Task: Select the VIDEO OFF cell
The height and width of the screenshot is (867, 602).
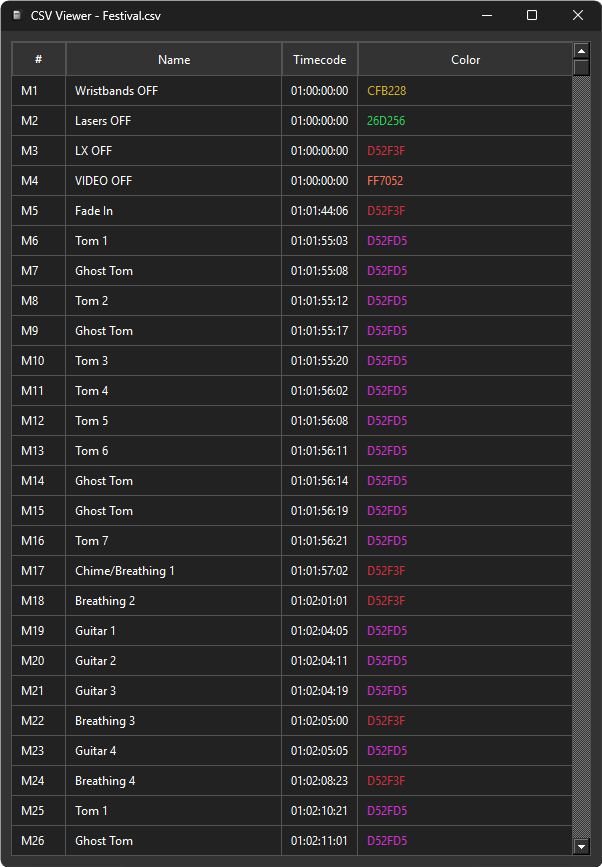Action: click(x=174, y=181)
